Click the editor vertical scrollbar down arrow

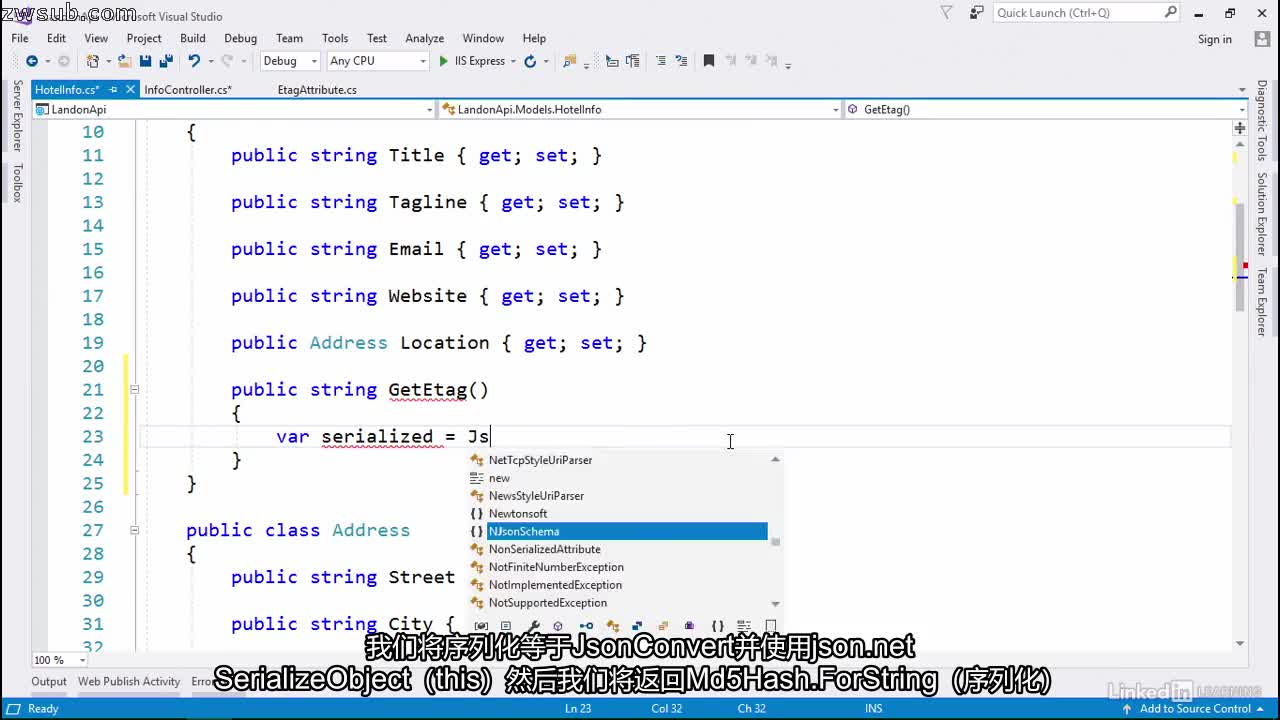click(x=1240, y=643)
